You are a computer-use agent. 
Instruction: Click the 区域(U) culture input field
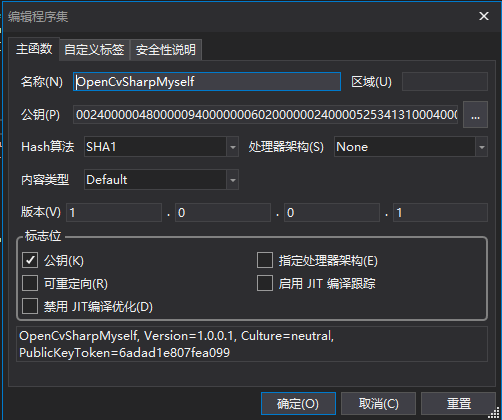[x=445, y=82]
